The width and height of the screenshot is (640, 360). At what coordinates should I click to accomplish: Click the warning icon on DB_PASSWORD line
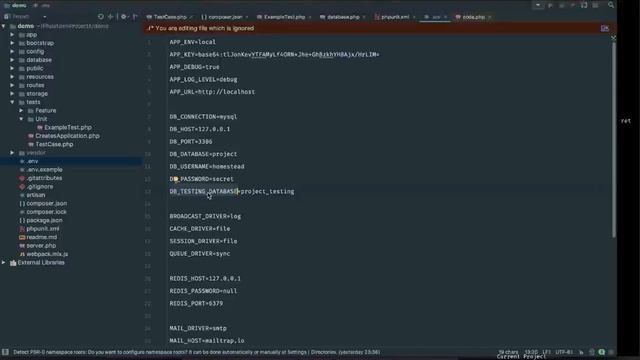click(x=176, y=179)
